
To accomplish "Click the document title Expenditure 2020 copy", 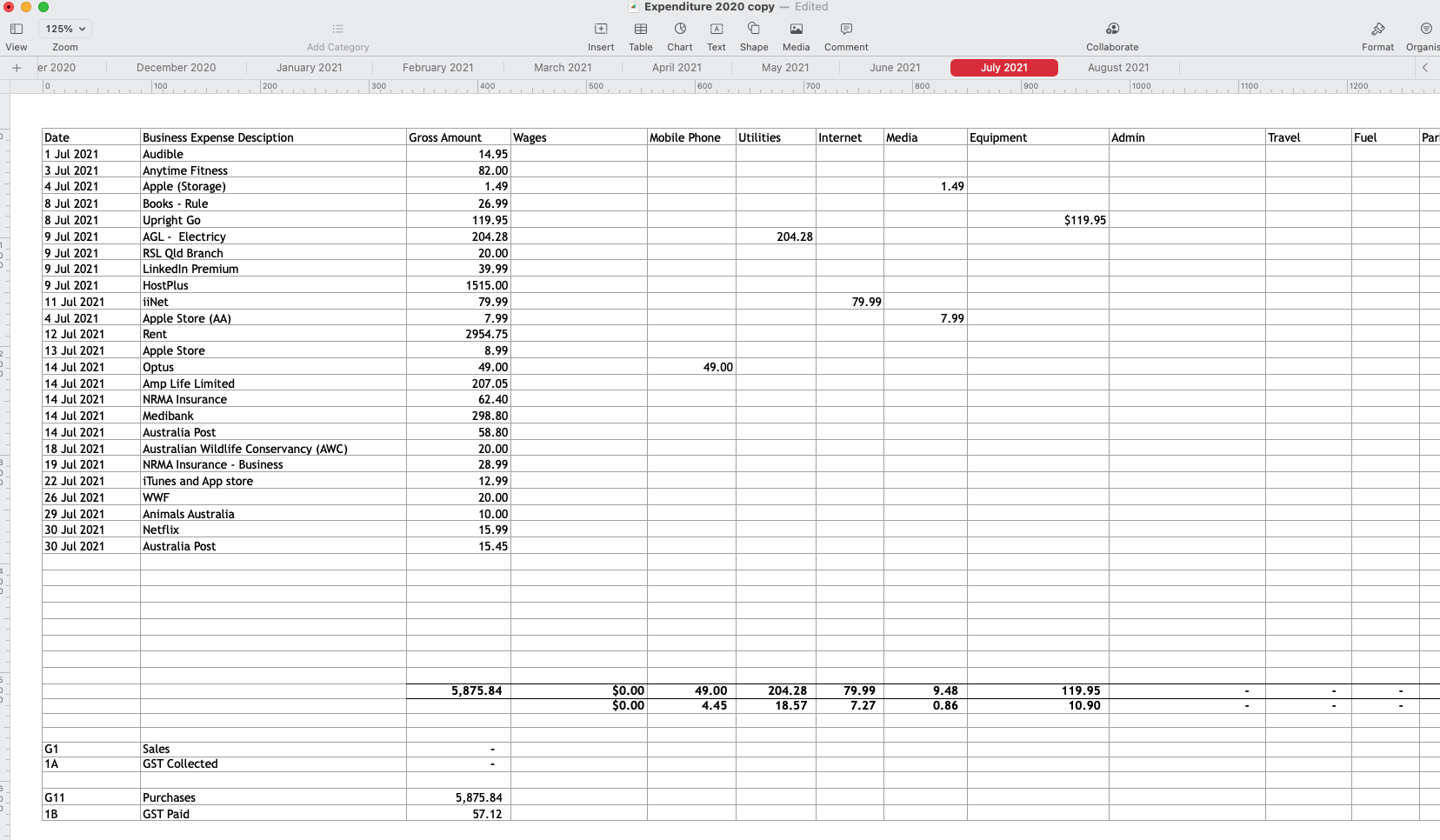I will (x=710, y=7).
